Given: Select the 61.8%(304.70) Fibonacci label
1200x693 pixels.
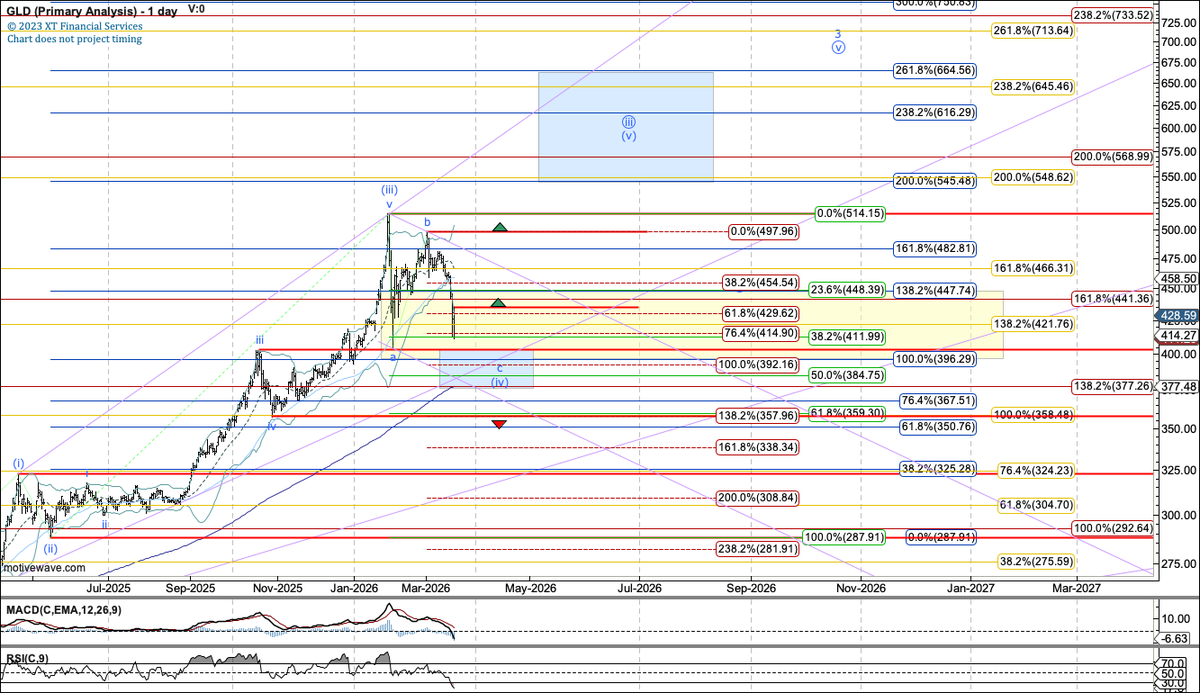Looking at the screenshot, I should tap(1036, 505).
